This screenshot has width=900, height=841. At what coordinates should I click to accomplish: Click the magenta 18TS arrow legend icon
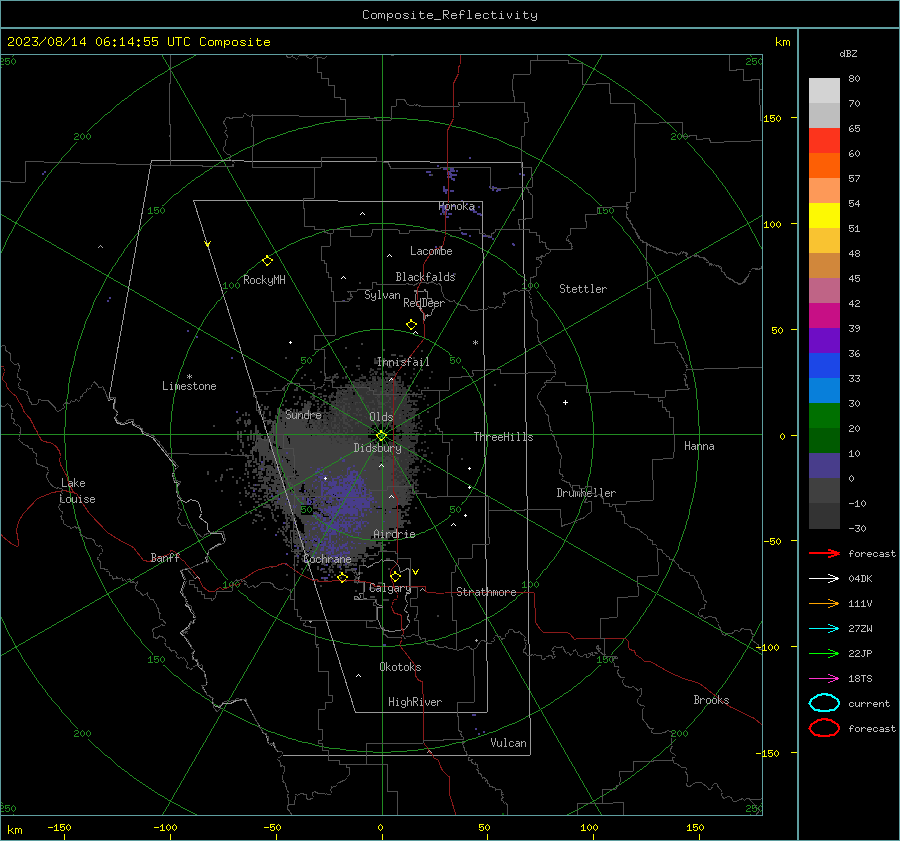click(x=824, y=679)
